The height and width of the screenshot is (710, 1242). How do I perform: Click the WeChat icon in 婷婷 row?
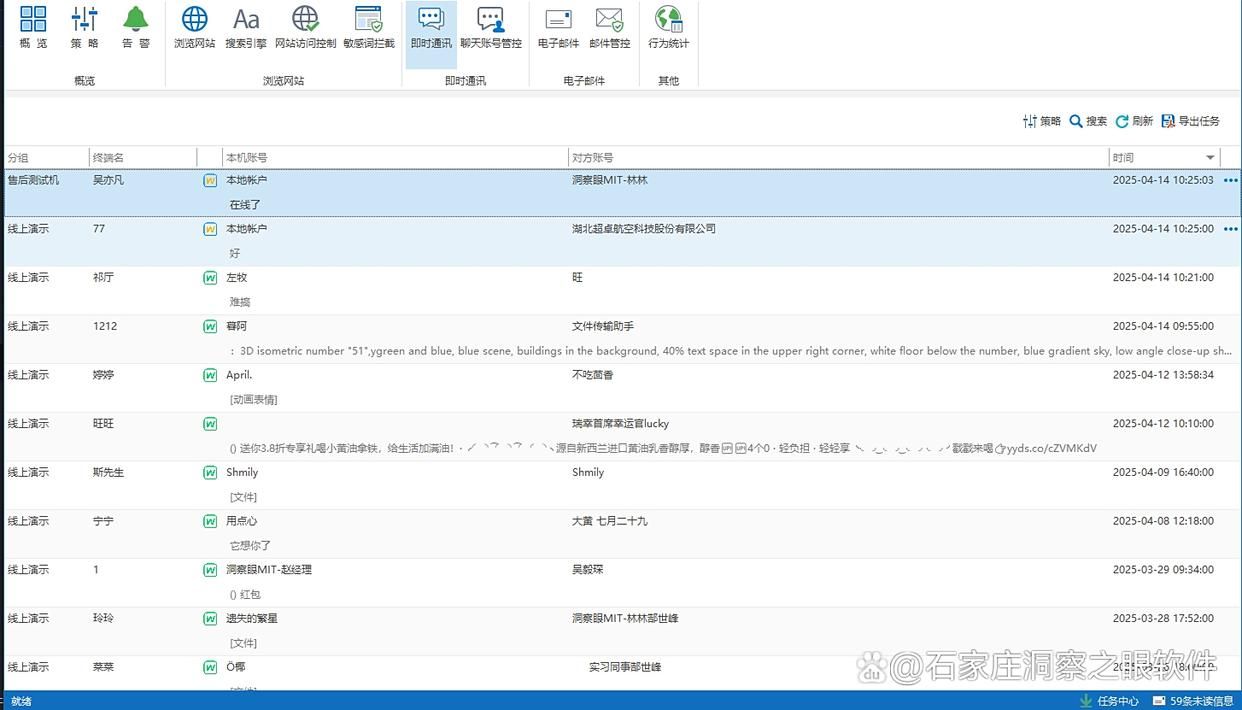point(210,375)
